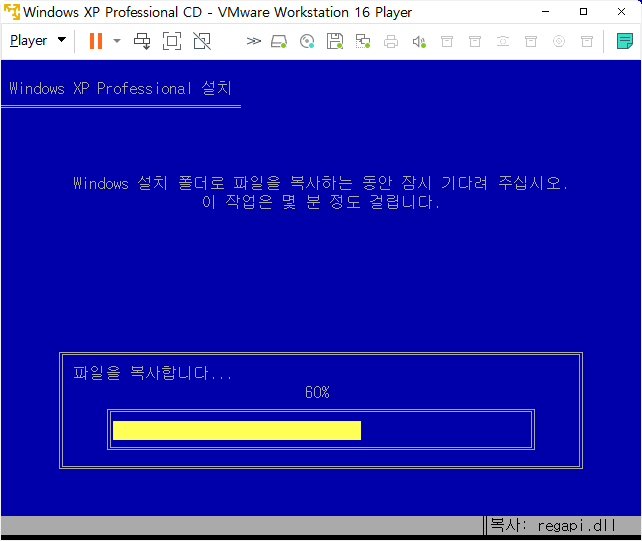Expand the power options arrow beside pause
This screenshot has height=541, width=642.
[117, 41]
